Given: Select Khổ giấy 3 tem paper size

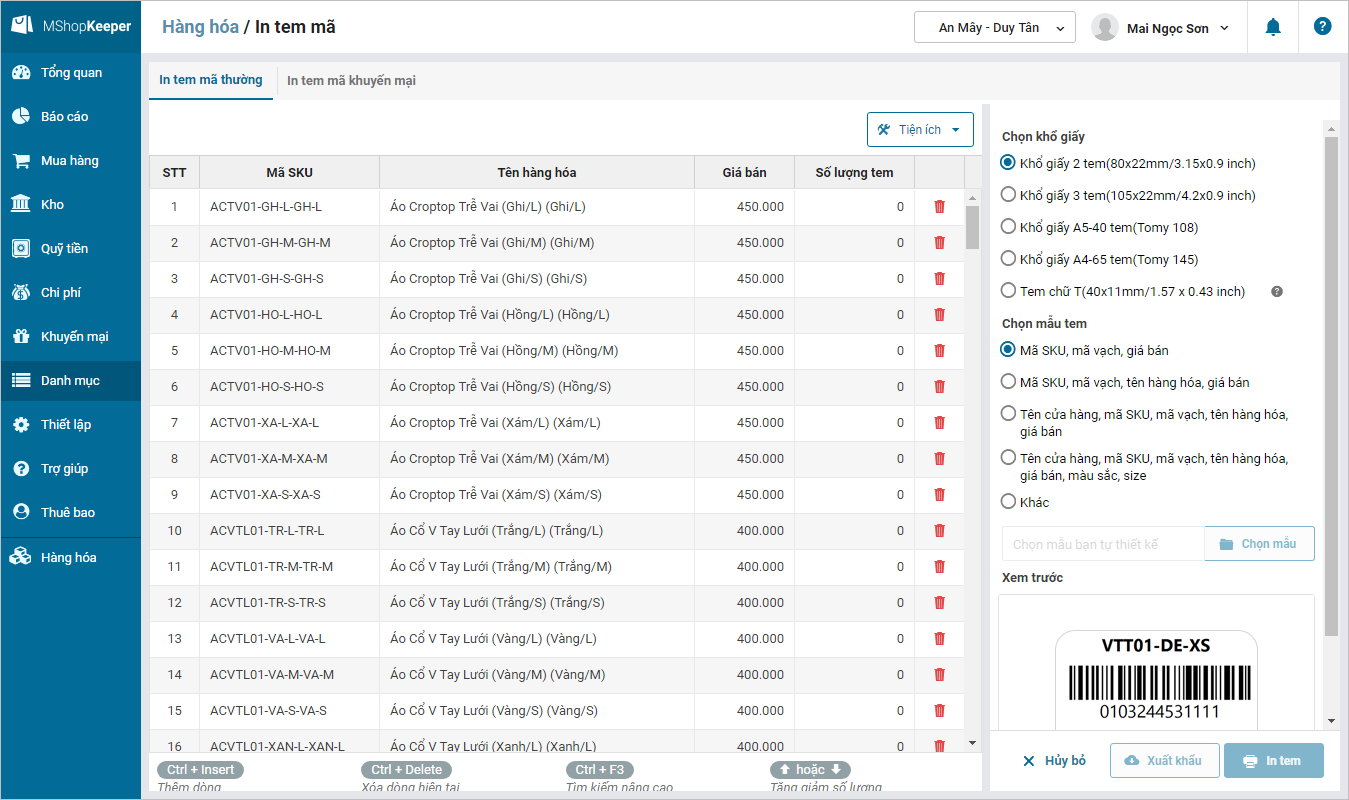Looking at the screenshot, I should (1009, 195).
